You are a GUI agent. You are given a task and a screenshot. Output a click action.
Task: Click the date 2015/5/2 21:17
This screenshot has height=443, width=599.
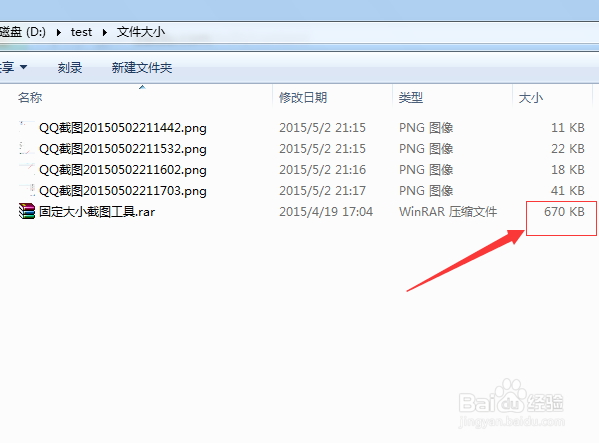322,190
